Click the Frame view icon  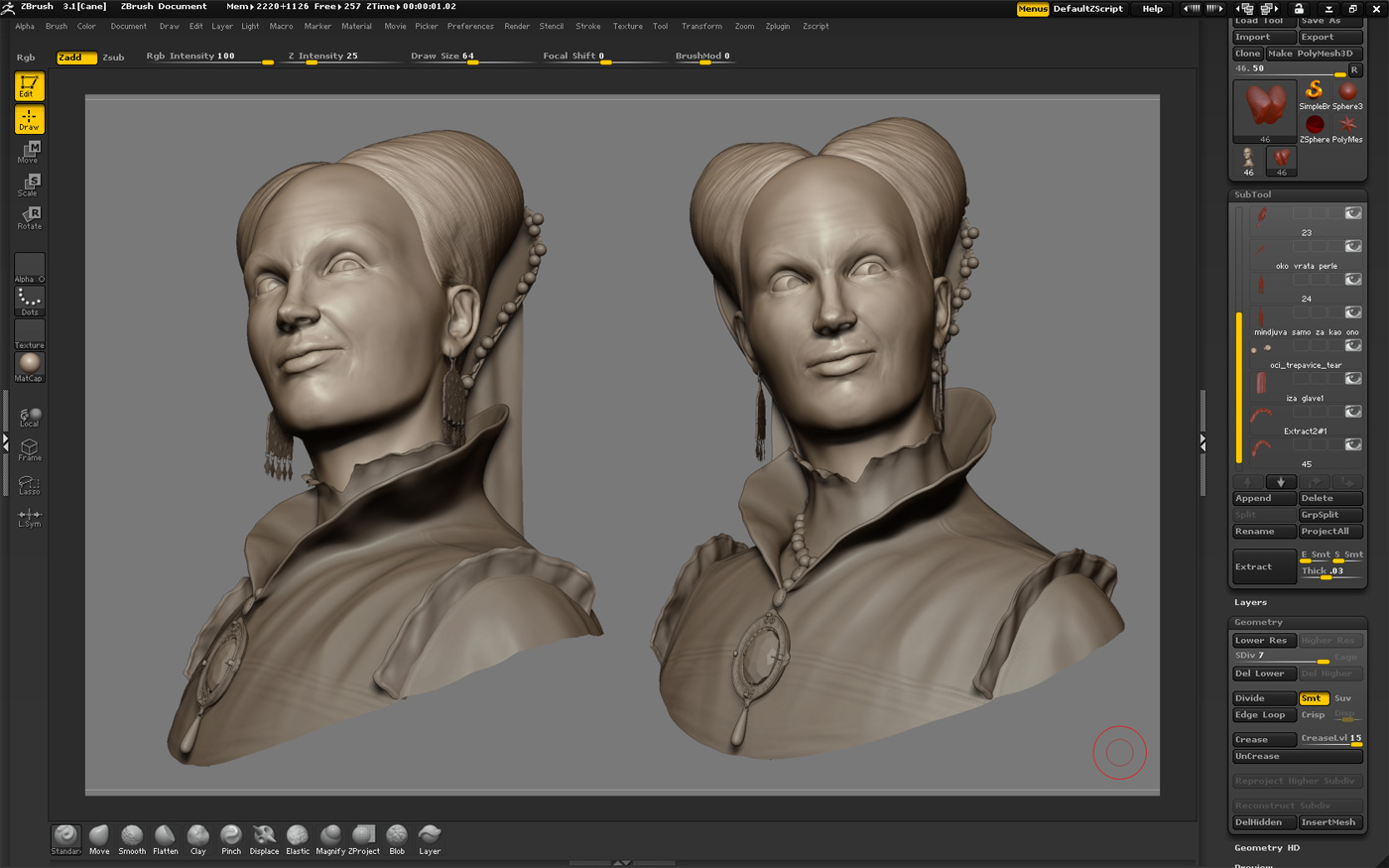coord(29,450)
